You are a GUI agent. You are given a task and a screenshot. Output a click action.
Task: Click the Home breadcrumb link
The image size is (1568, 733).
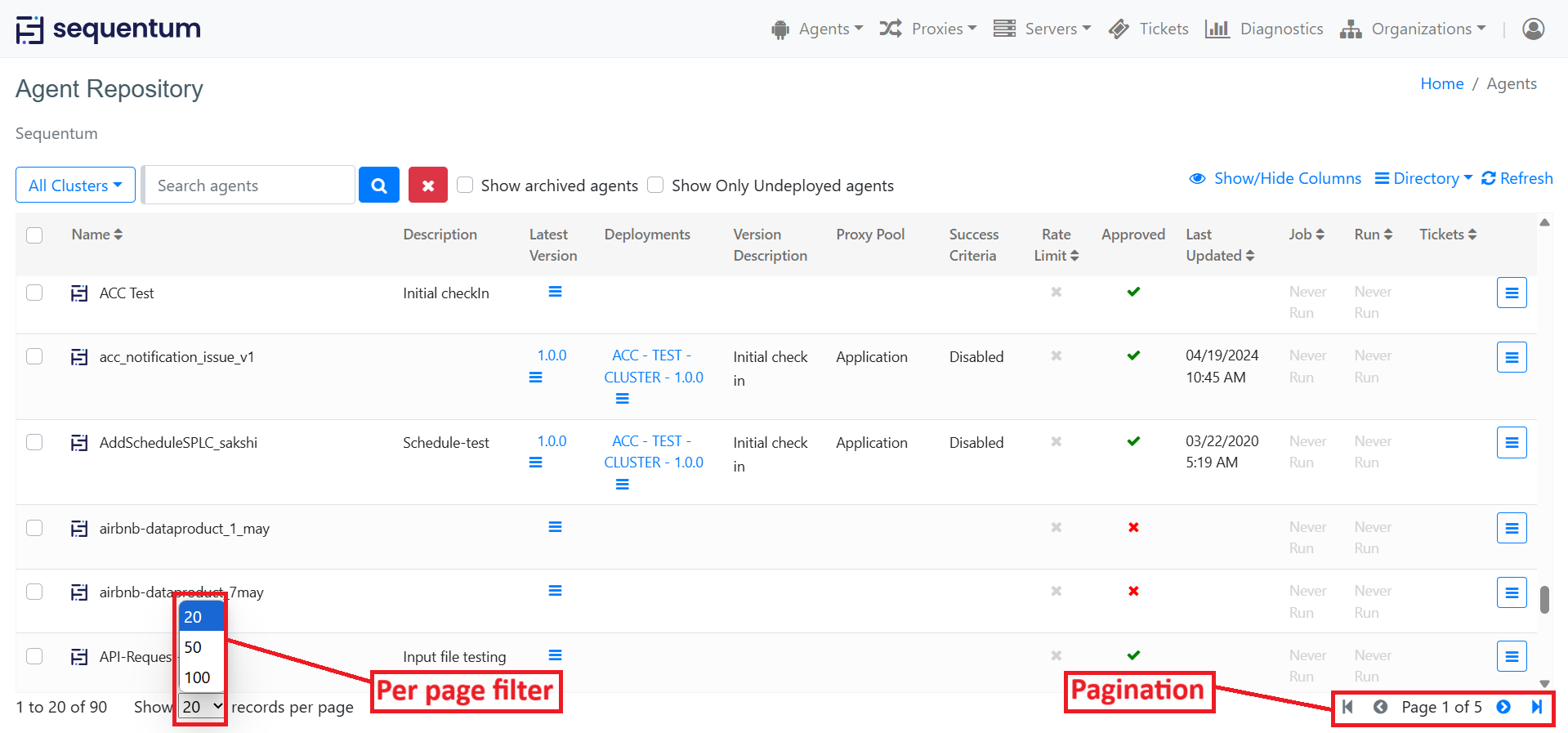pyautogui.click(x=1441, y=83)
